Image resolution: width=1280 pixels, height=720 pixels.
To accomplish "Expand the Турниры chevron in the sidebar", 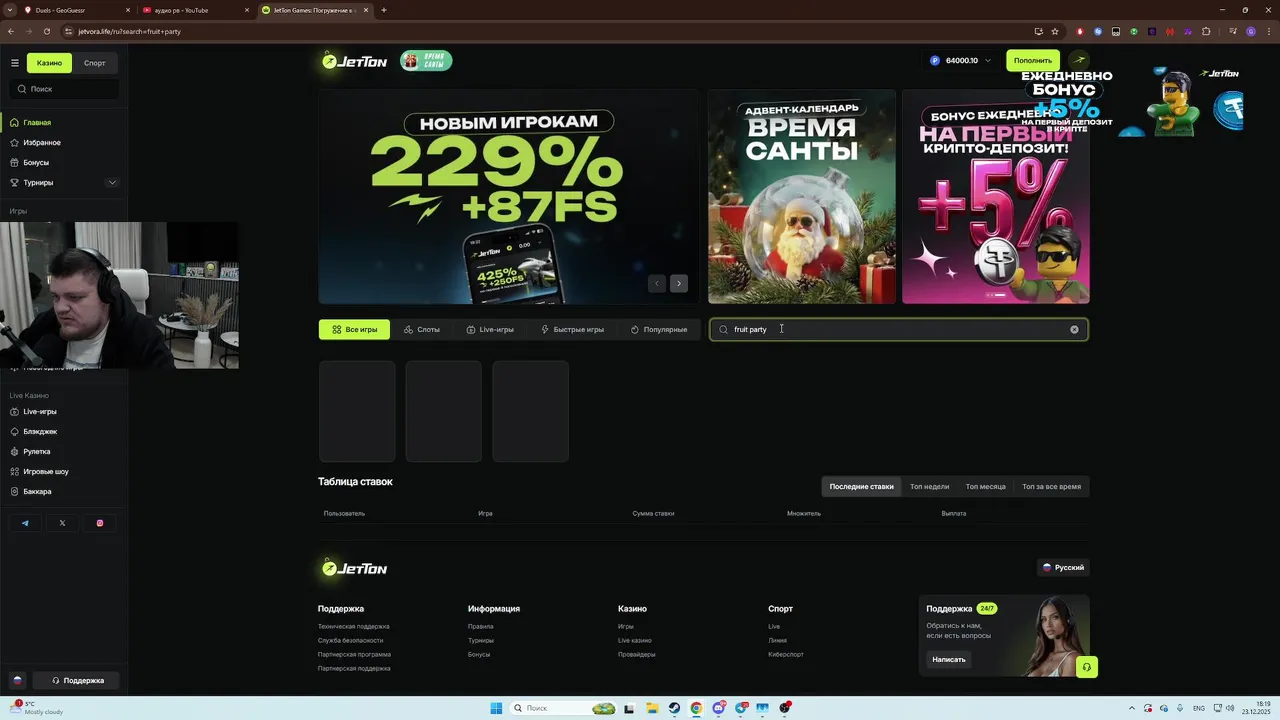I will (112, 183).
